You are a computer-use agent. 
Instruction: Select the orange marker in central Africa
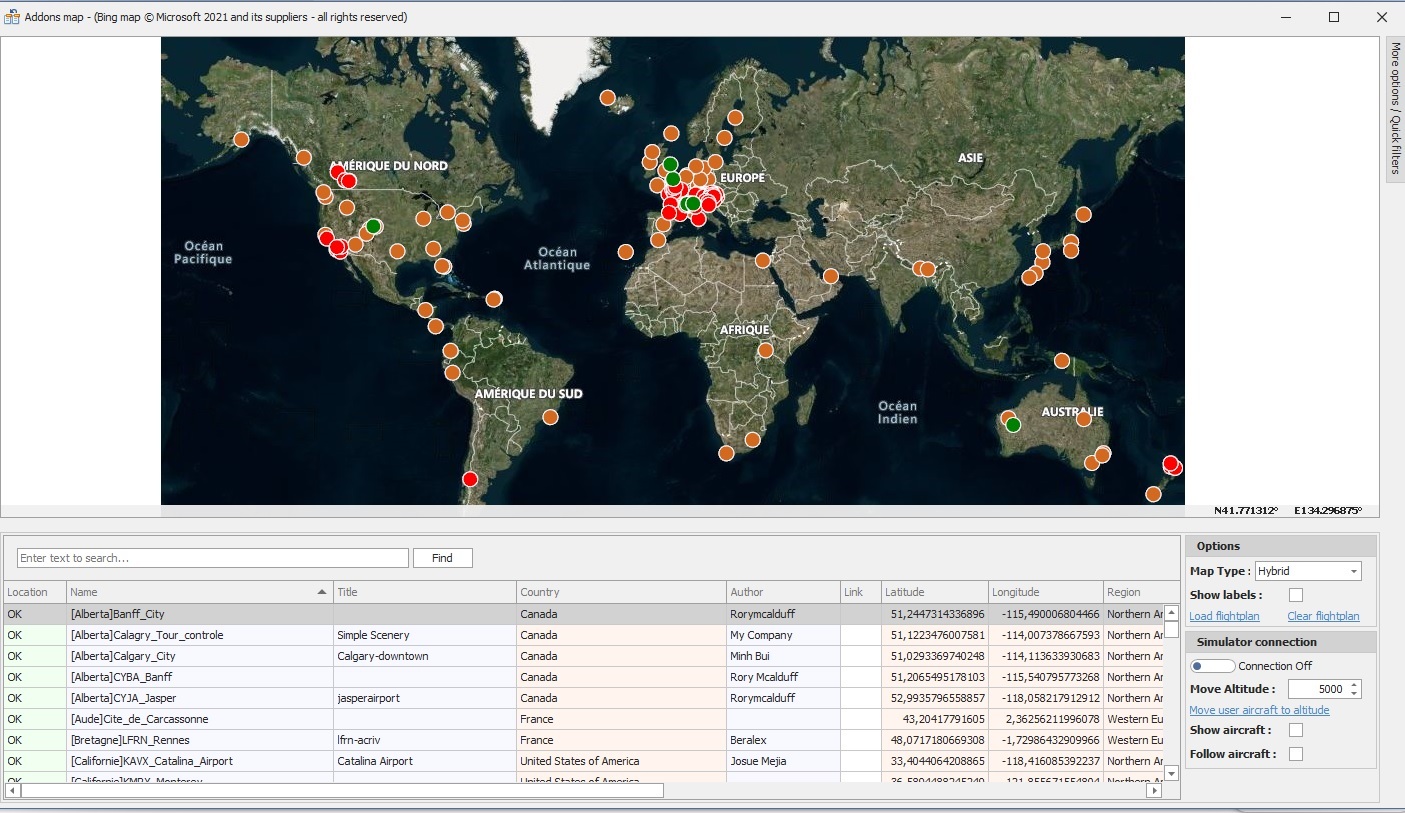pyautogui.click(x=765, y=350)
